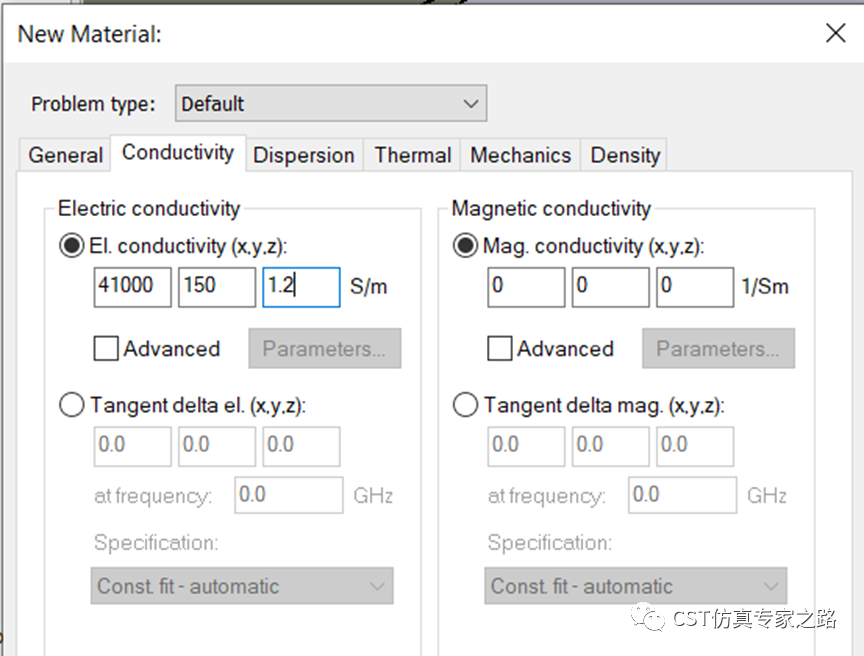Open the Problem type dropdown
The image size is (864, 656).
(x=331, y=103)
